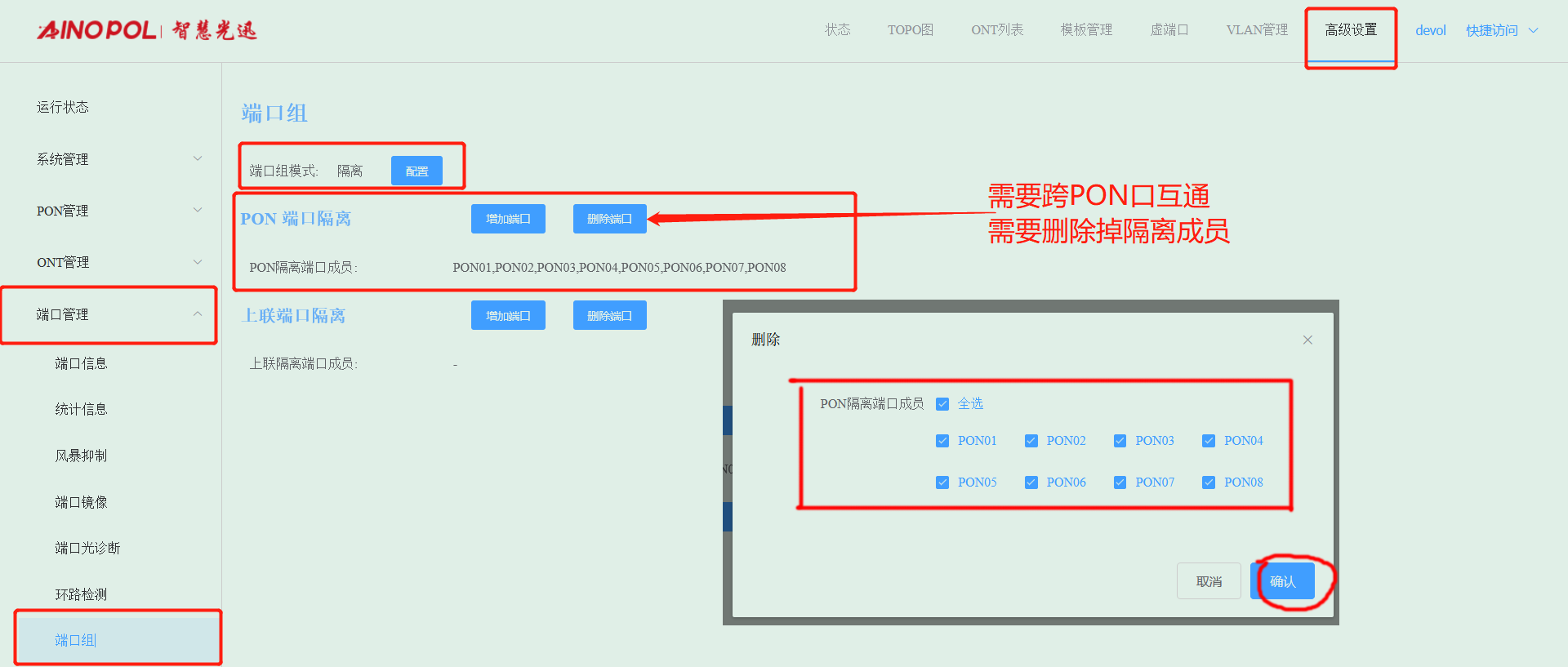The width and height of the screenshot is (1568, 667).
Task: Open the 快捷访问 dropdown
Action: click(1501, 30)
